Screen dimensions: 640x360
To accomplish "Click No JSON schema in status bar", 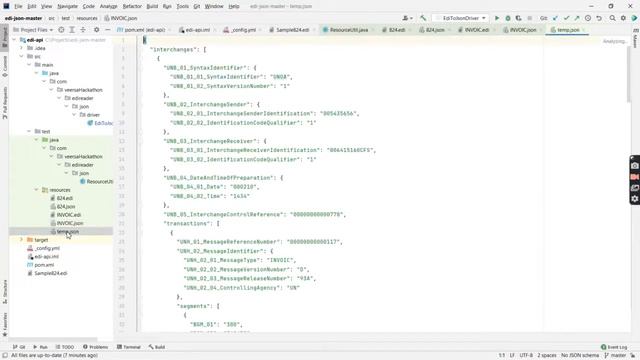I will click(580, 356).
